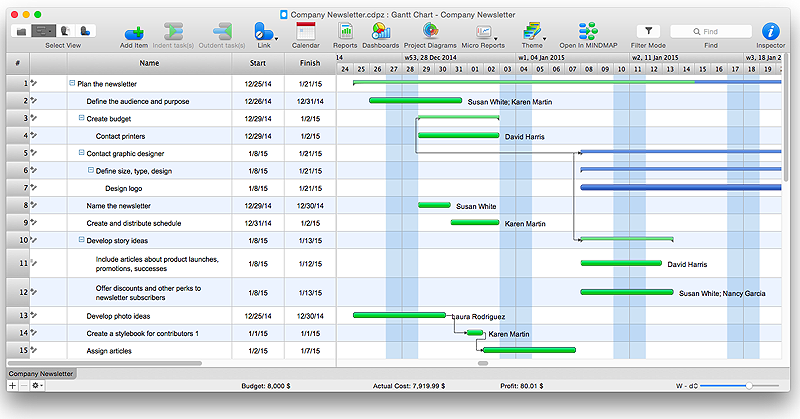Click the Contact printers Gantt bar
800x419 pixels.
[x=458, y=135]
